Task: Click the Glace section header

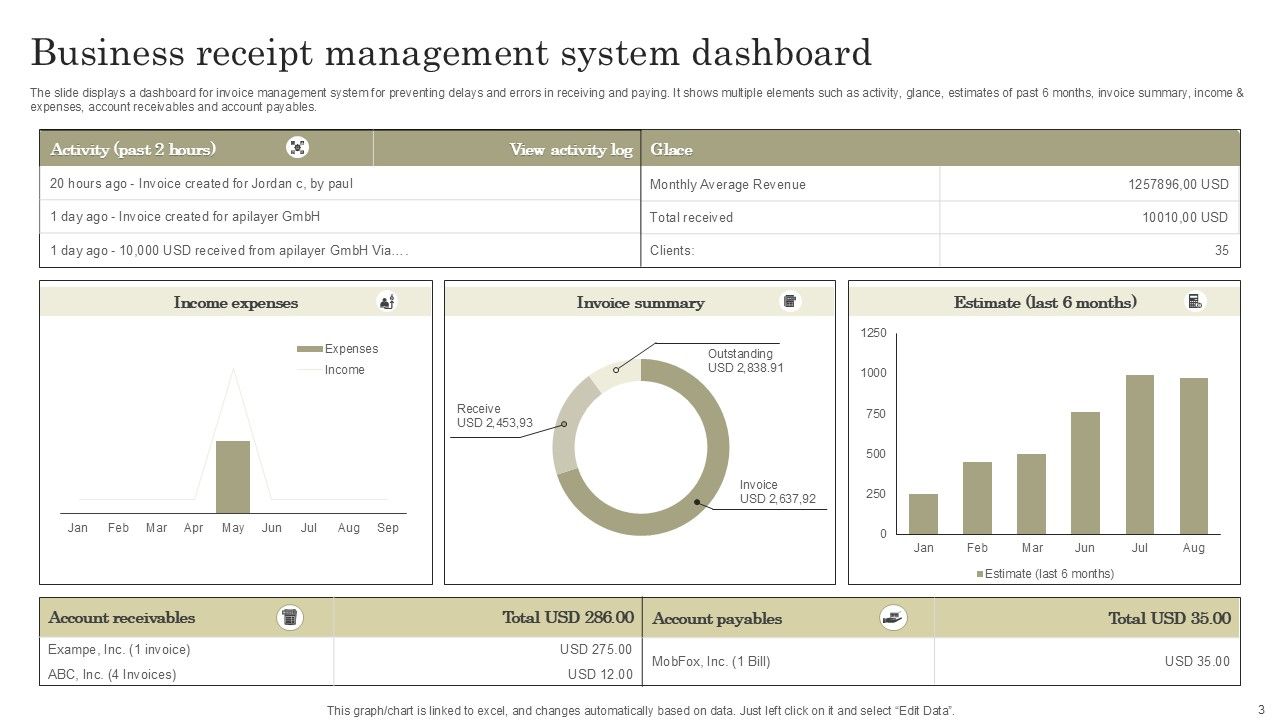Action: (671, 150)
